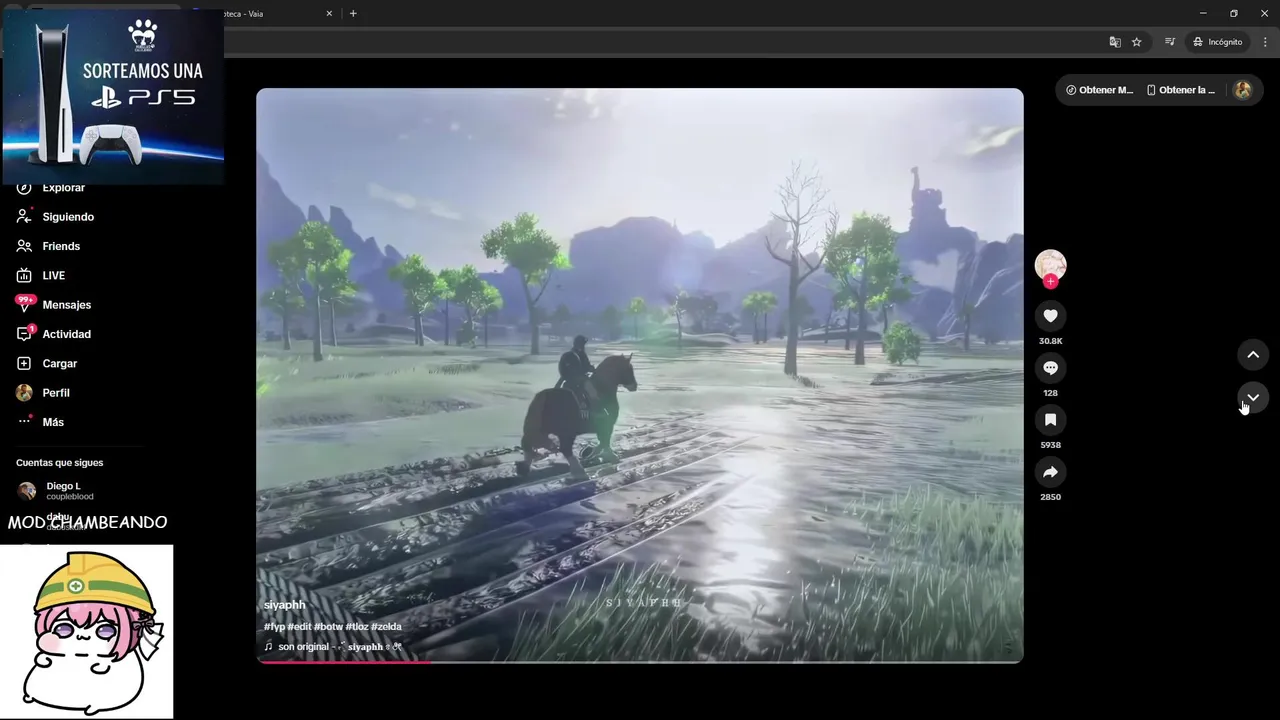Open the media control icon in toolbar

[1169, 42]
